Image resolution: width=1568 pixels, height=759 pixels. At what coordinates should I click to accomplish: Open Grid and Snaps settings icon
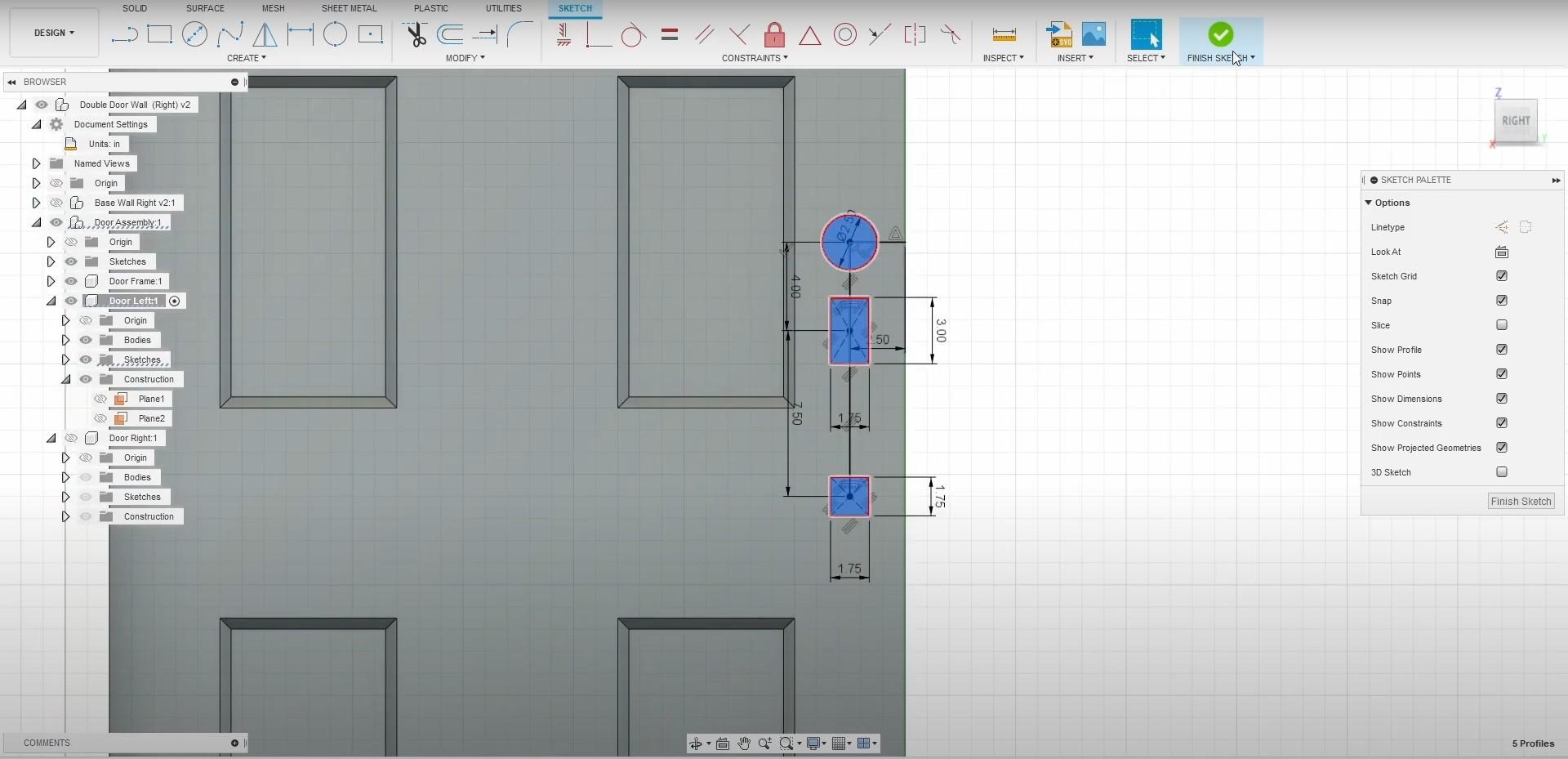[839, 743]
